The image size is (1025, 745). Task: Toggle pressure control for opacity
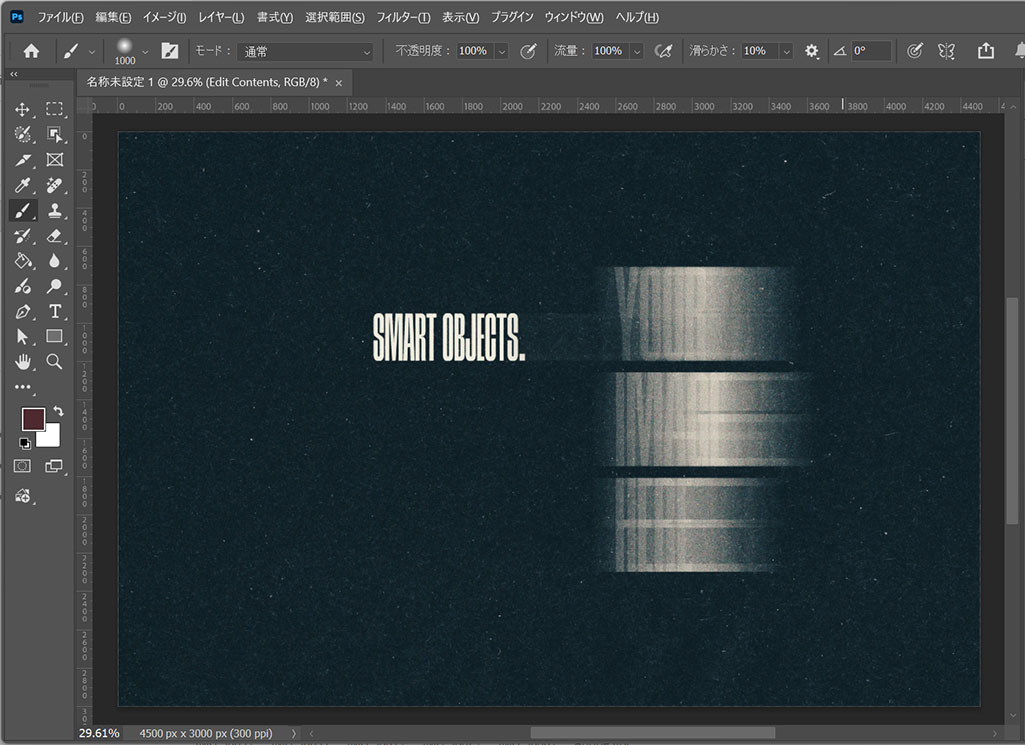click(529, 51)
